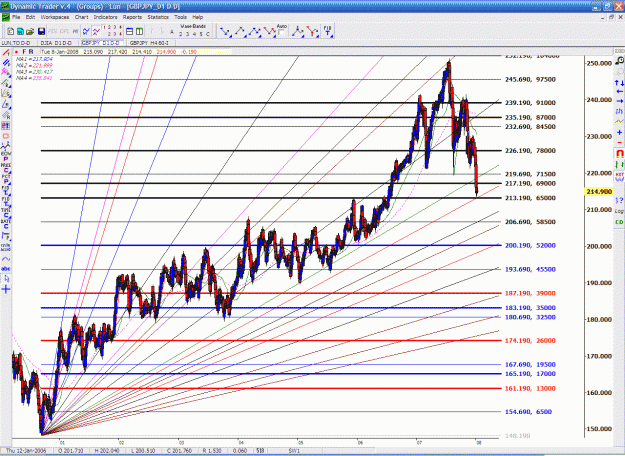Click the FIB T toolbar icon

[328, 31]
